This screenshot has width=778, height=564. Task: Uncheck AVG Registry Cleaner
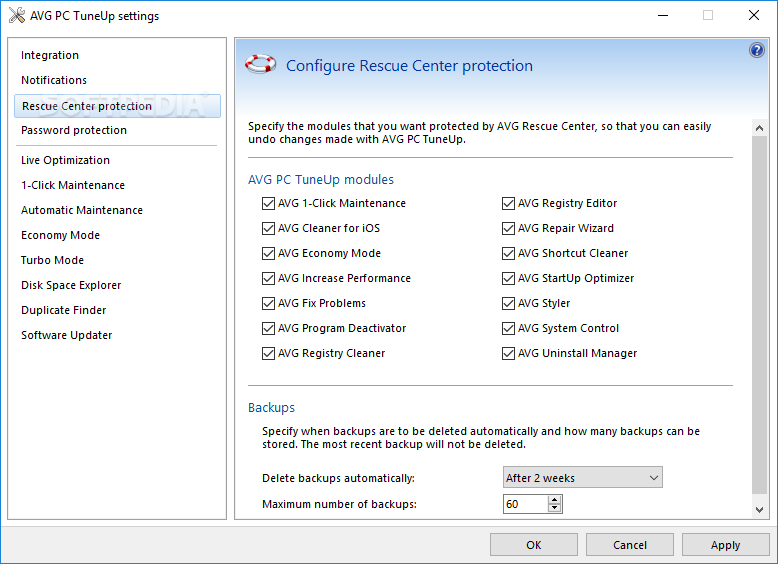268,353
